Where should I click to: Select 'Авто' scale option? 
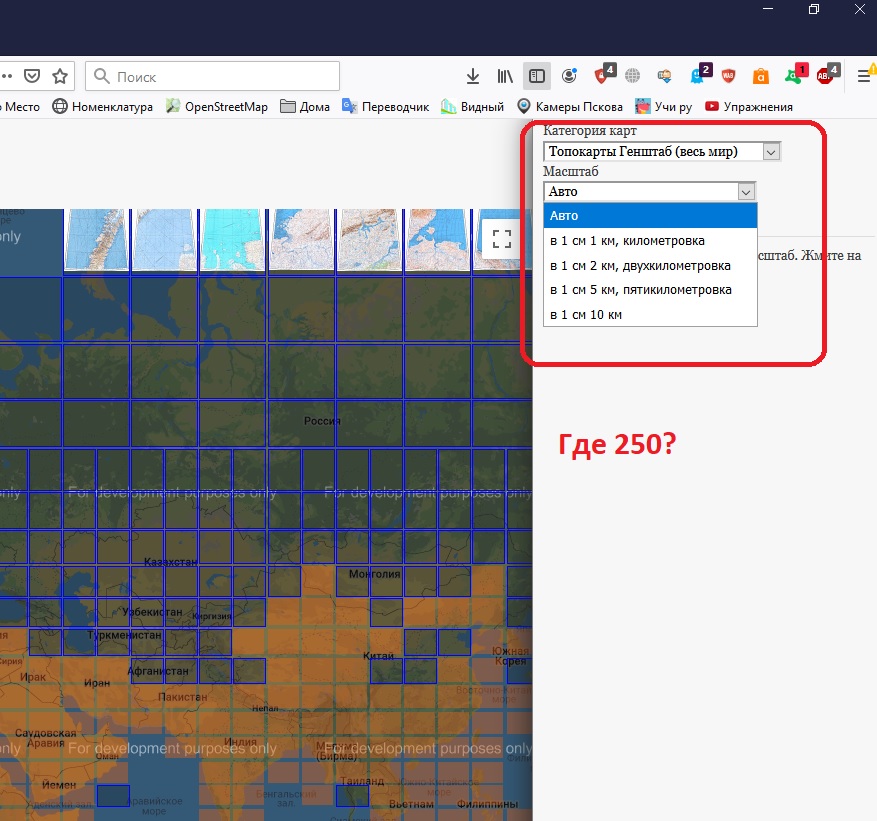650,216
